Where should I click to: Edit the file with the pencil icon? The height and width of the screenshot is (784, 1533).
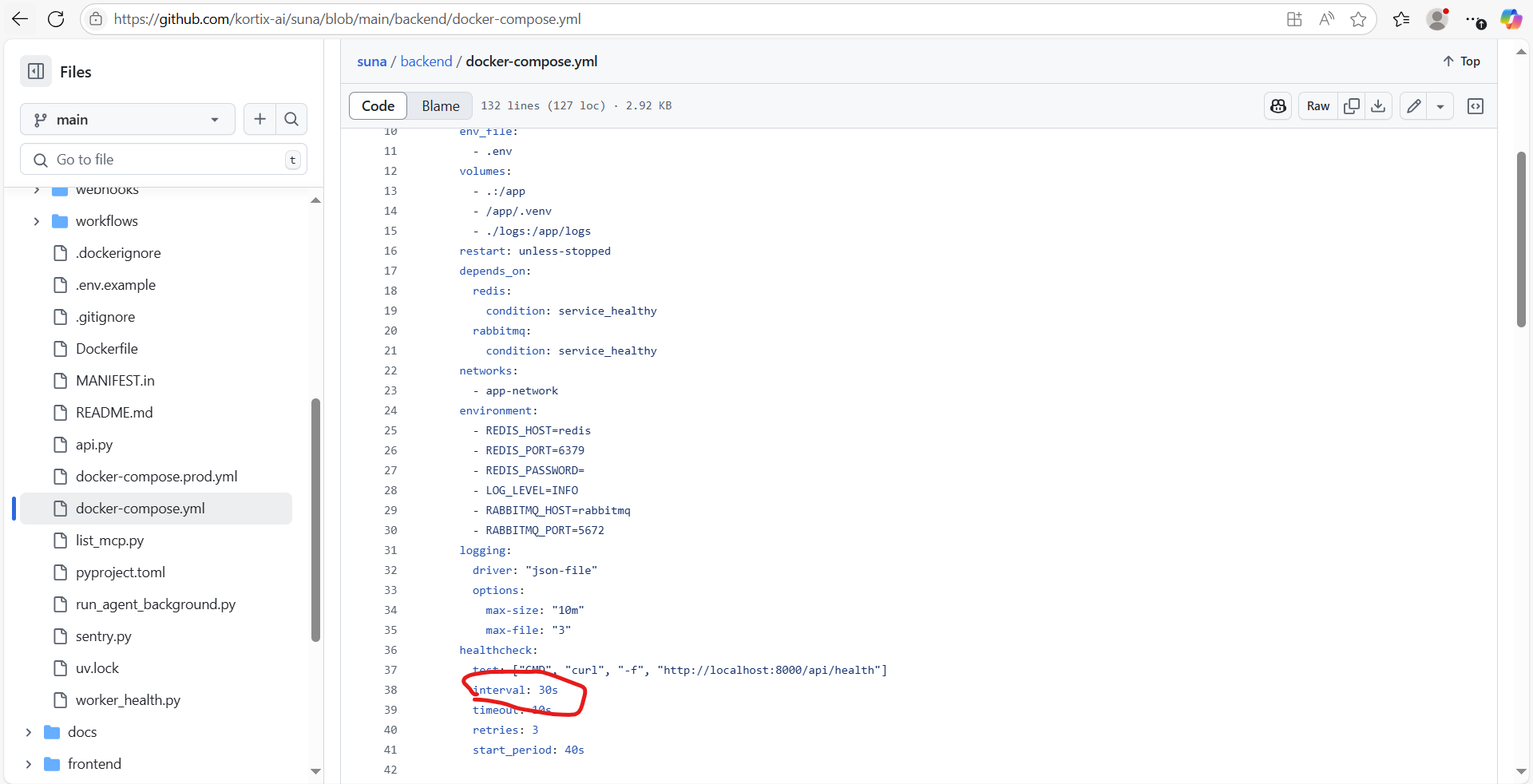[1414, 105]
